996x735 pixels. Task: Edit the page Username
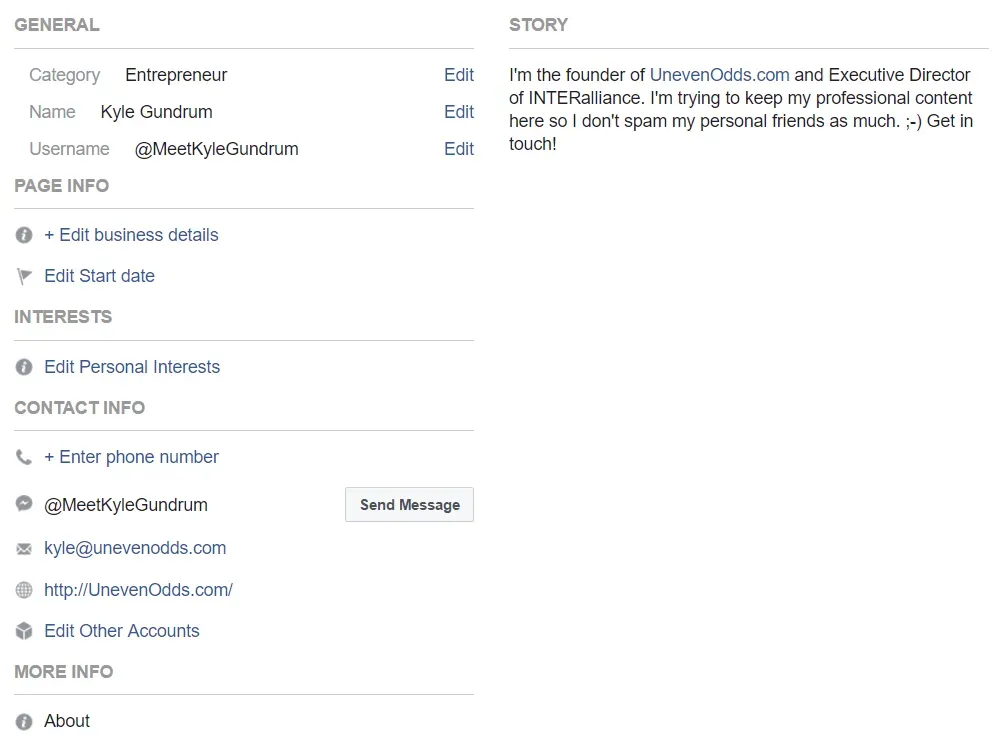459,148
